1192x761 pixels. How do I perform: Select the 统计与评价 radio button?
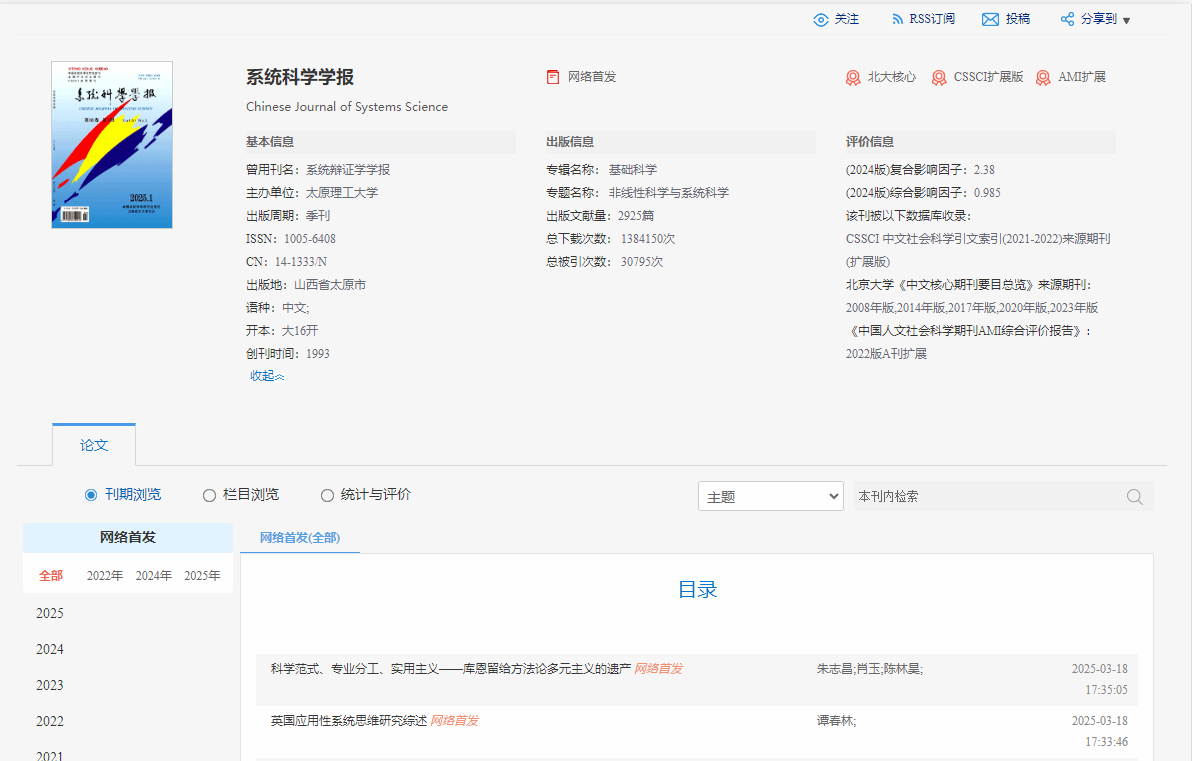(x=327, y=495)
